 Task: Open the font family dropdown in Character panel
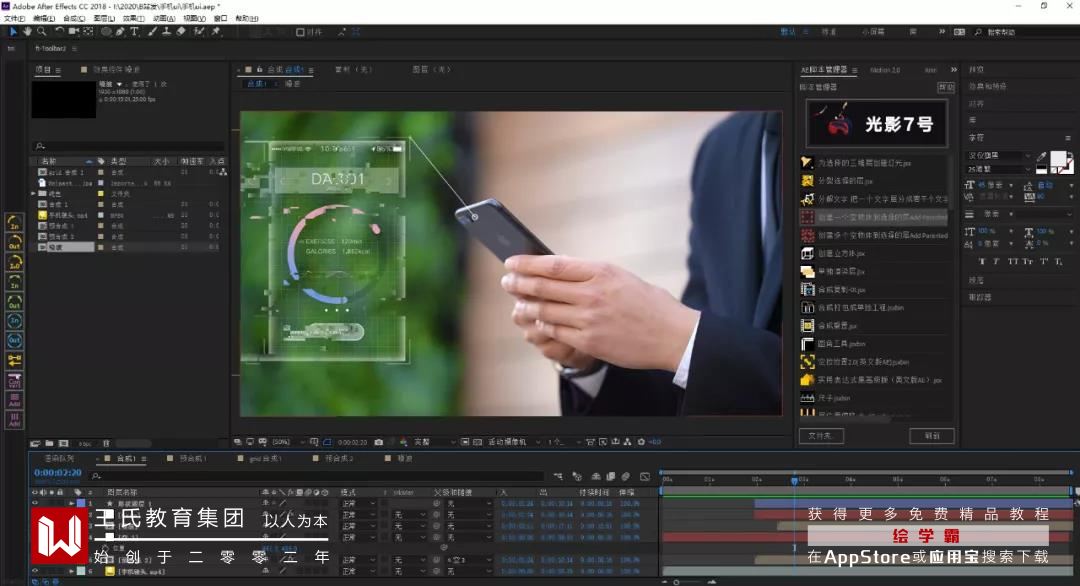tap(999, 156)
